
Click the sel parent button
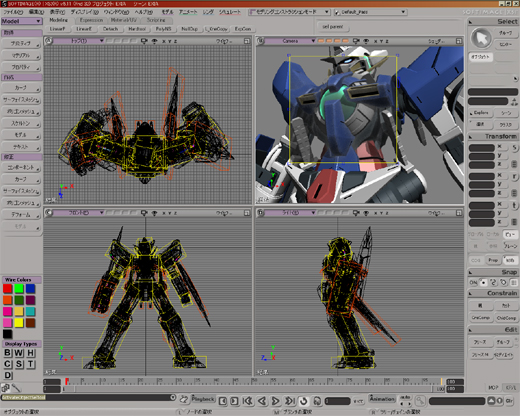pyautogui.click(x=332, y=27)
